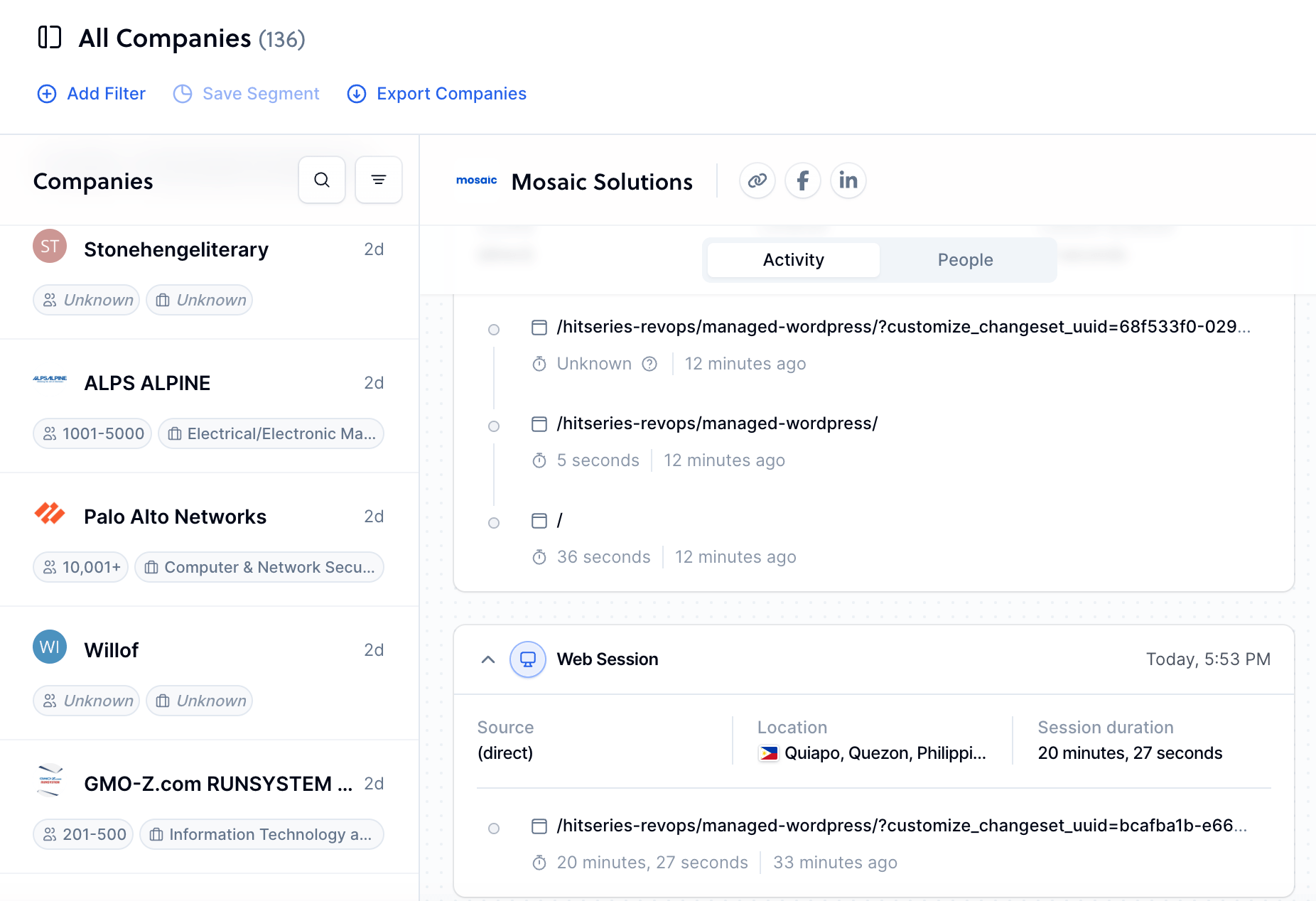Open /hitseries-revops/managed-wordpress/ page entry

click(718, 423)
